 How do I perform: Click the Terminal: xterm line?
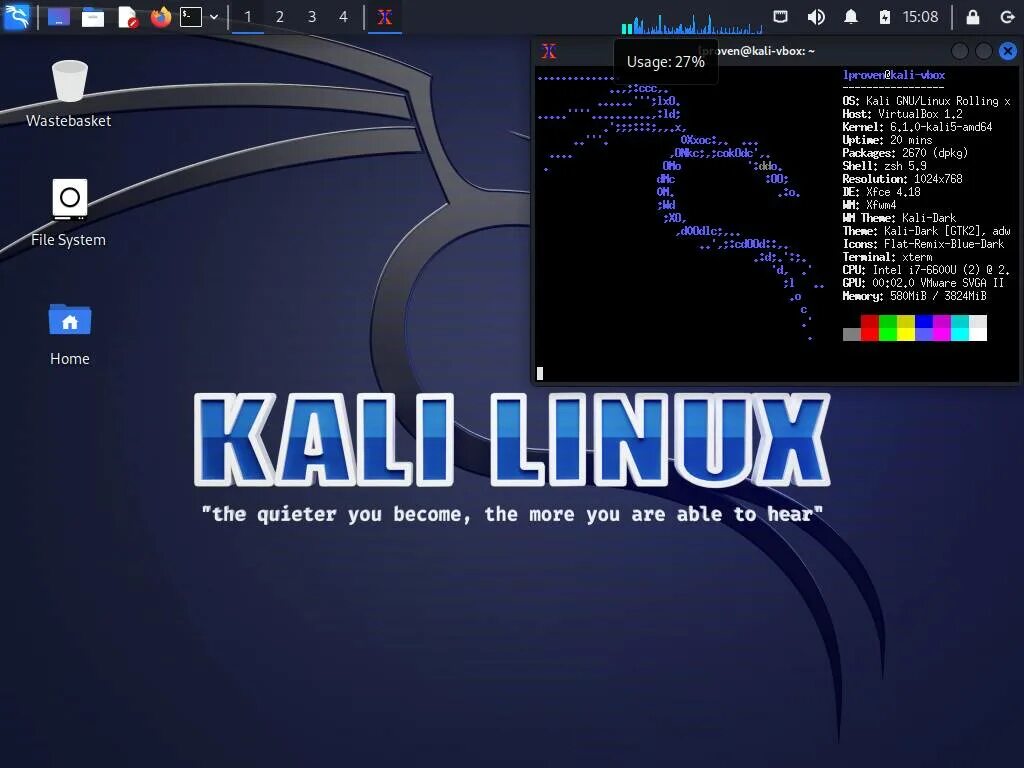pos(887,257)
